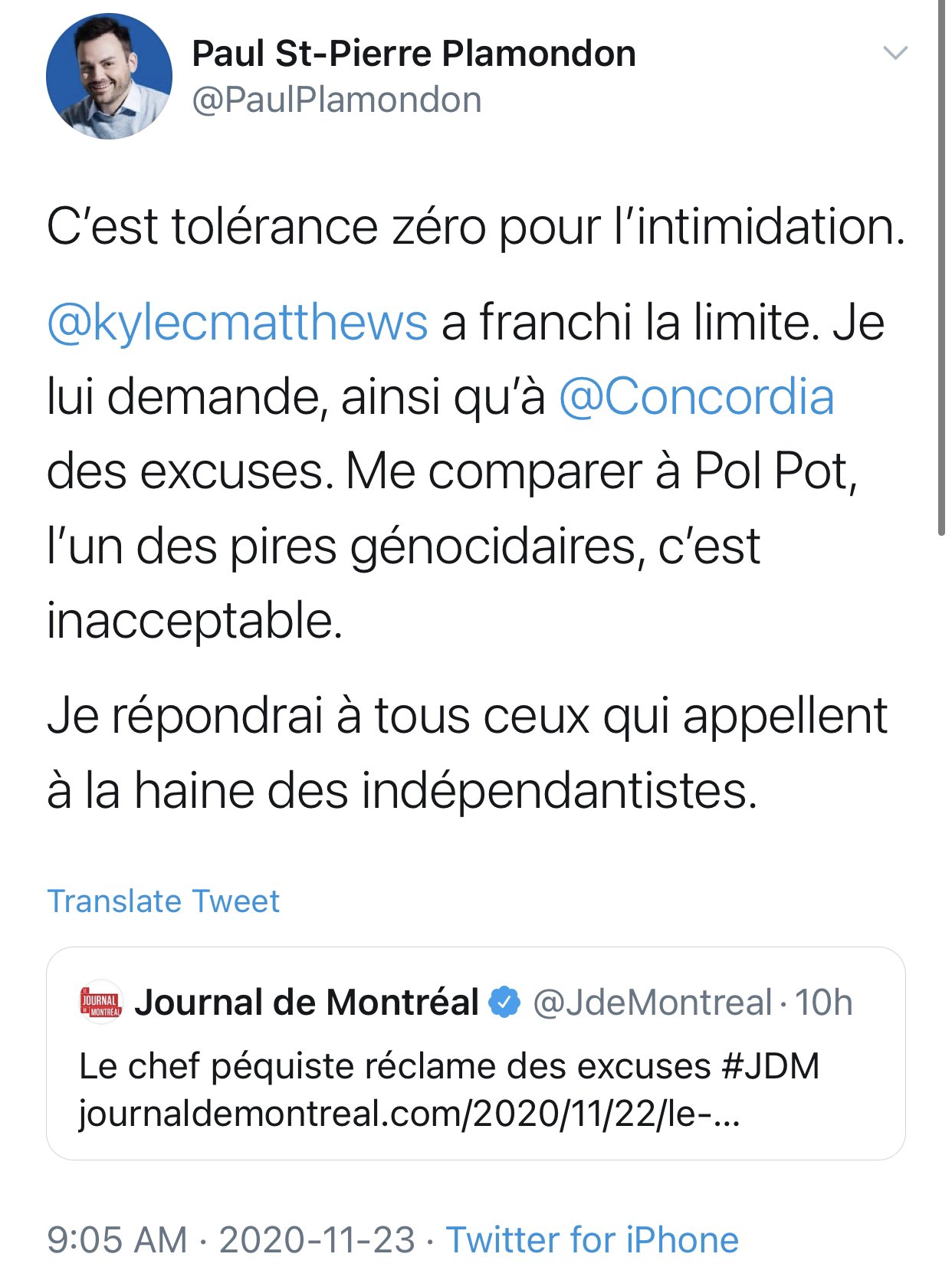Click the page scrollbar thumb
Image resolution: width=952 pixels, height=1280 pixels.
(941, 268)
